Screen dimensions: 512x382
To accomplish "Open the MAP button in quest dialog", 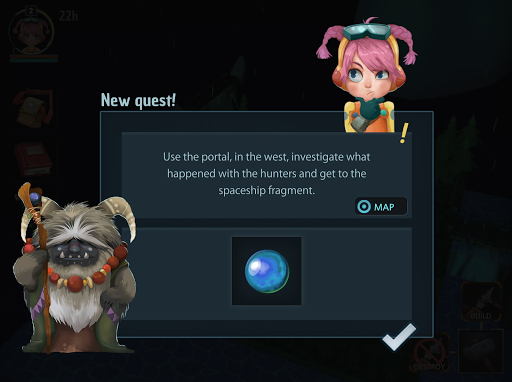I will [381, 207].
